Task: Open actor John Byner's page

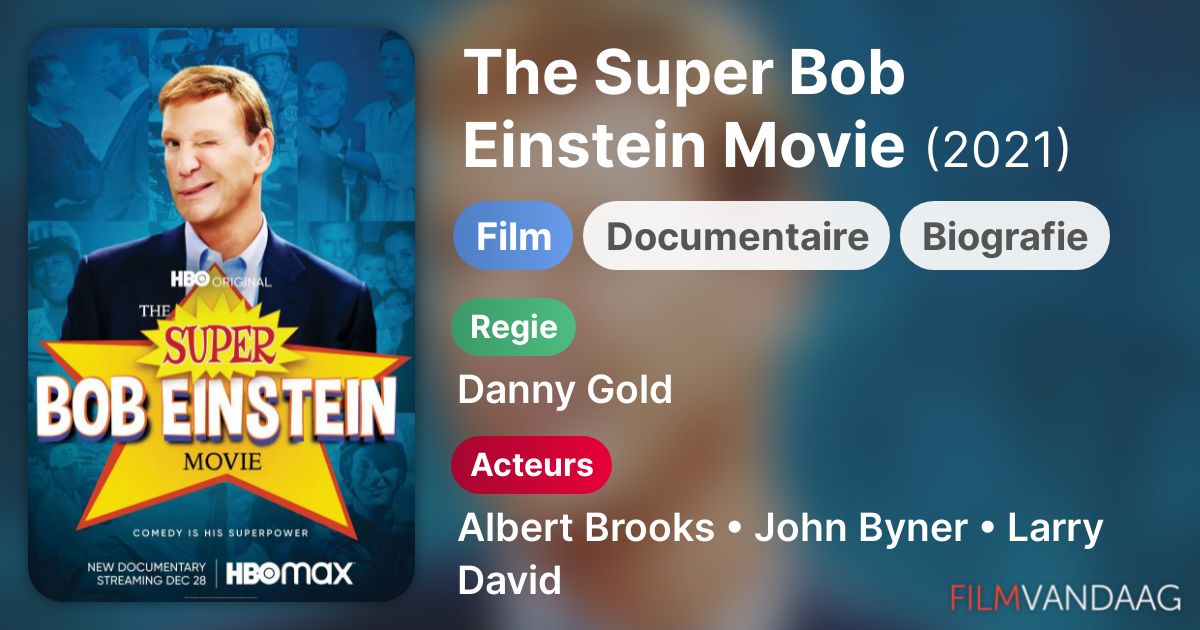Action: 862,528
